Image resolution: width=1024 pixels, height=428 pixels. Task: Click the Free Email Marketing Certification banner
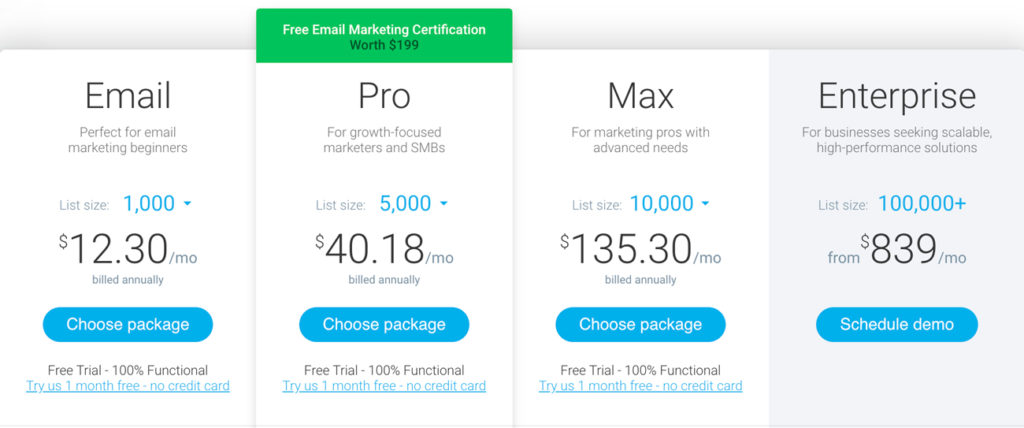click(x=384, y=37)
